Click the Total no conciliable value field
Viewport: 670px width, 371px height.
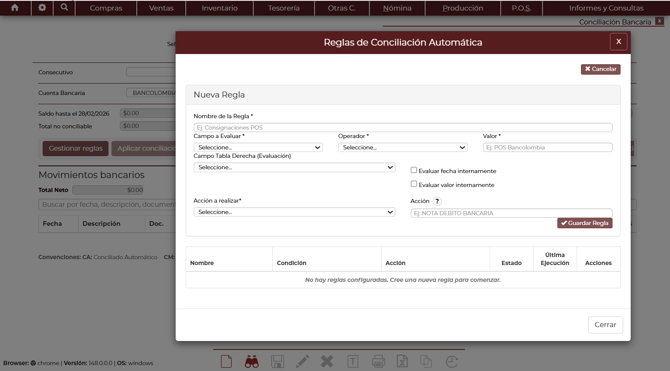tap(148, 126)
